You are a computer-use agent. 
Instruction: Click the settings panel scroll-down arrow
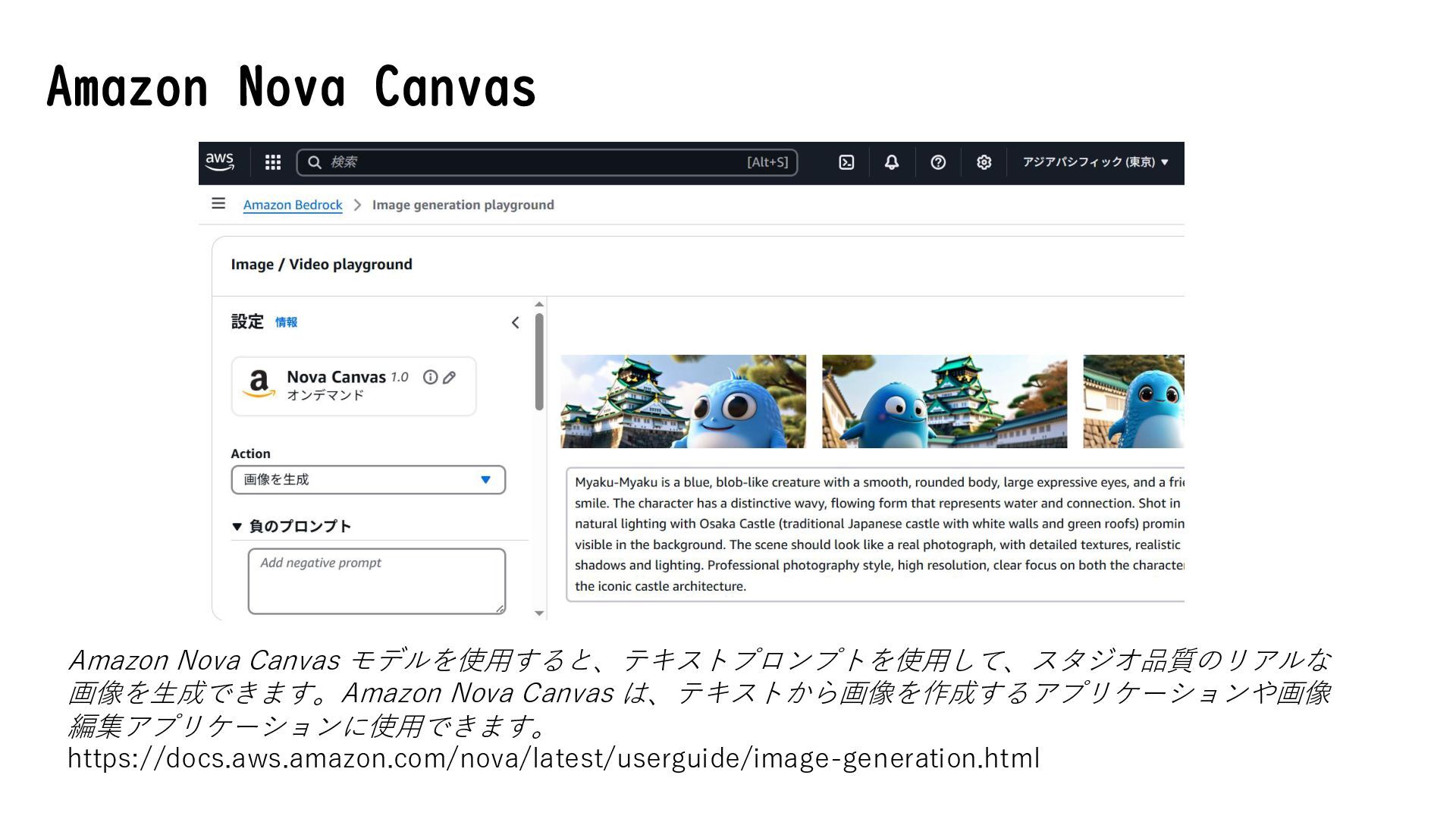coord(539,613)
